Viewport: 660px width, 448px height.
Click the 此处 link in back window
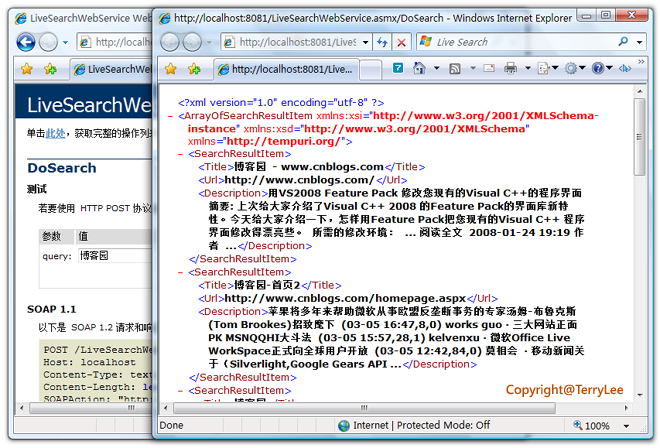(55, 133)
